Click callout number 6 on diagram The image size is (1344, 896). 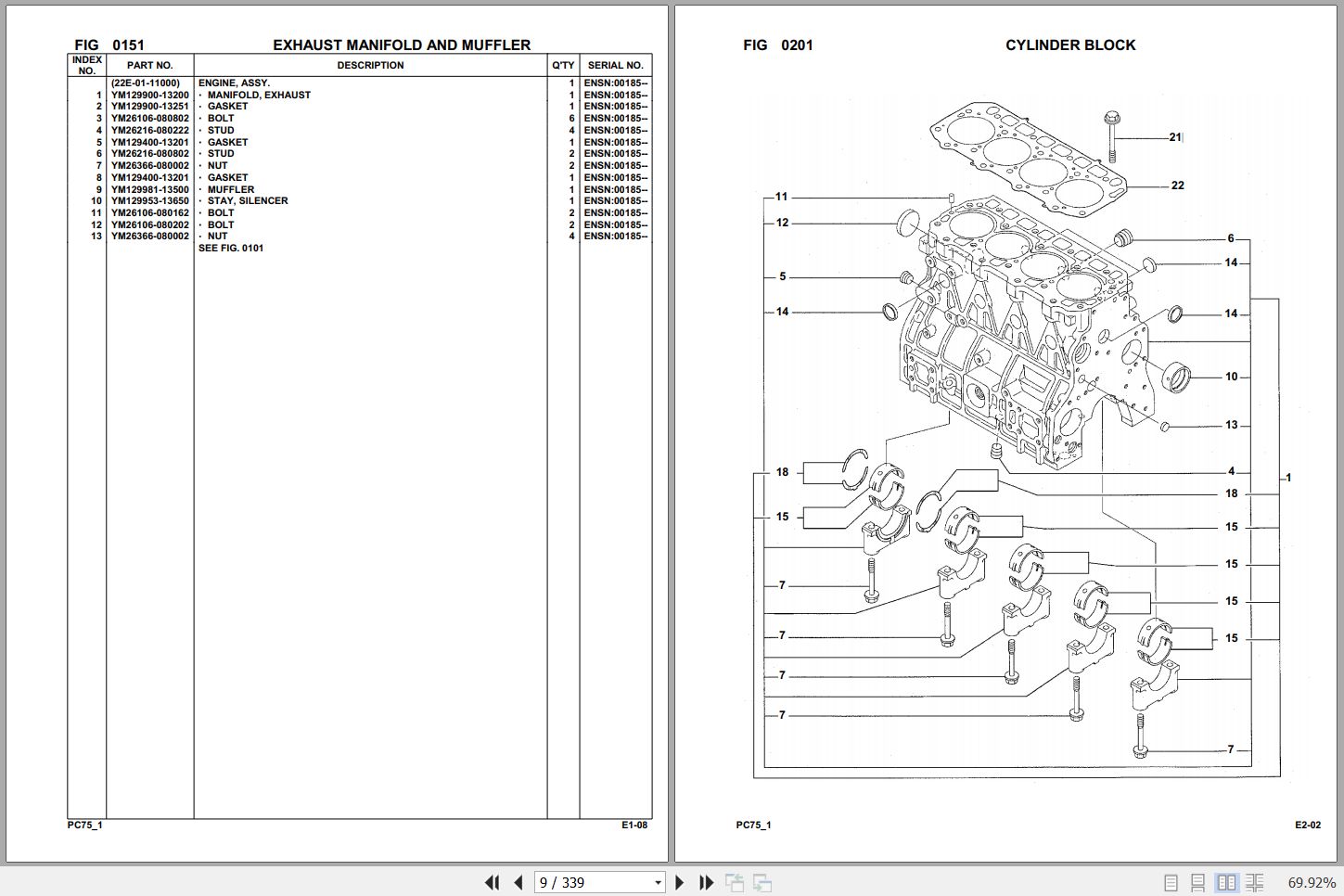coord(1231,238)
